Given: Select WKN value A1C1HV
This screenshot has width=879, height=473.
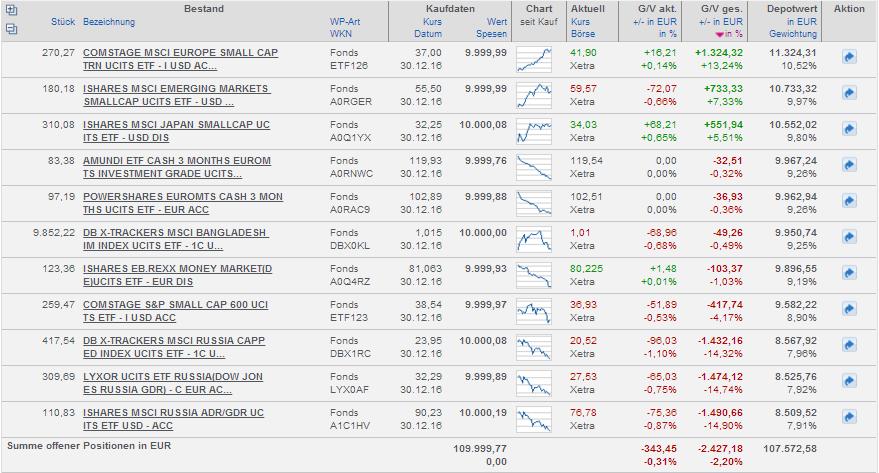Looking at the screenshot, I should pyautogui.click(x=350, y=425).
